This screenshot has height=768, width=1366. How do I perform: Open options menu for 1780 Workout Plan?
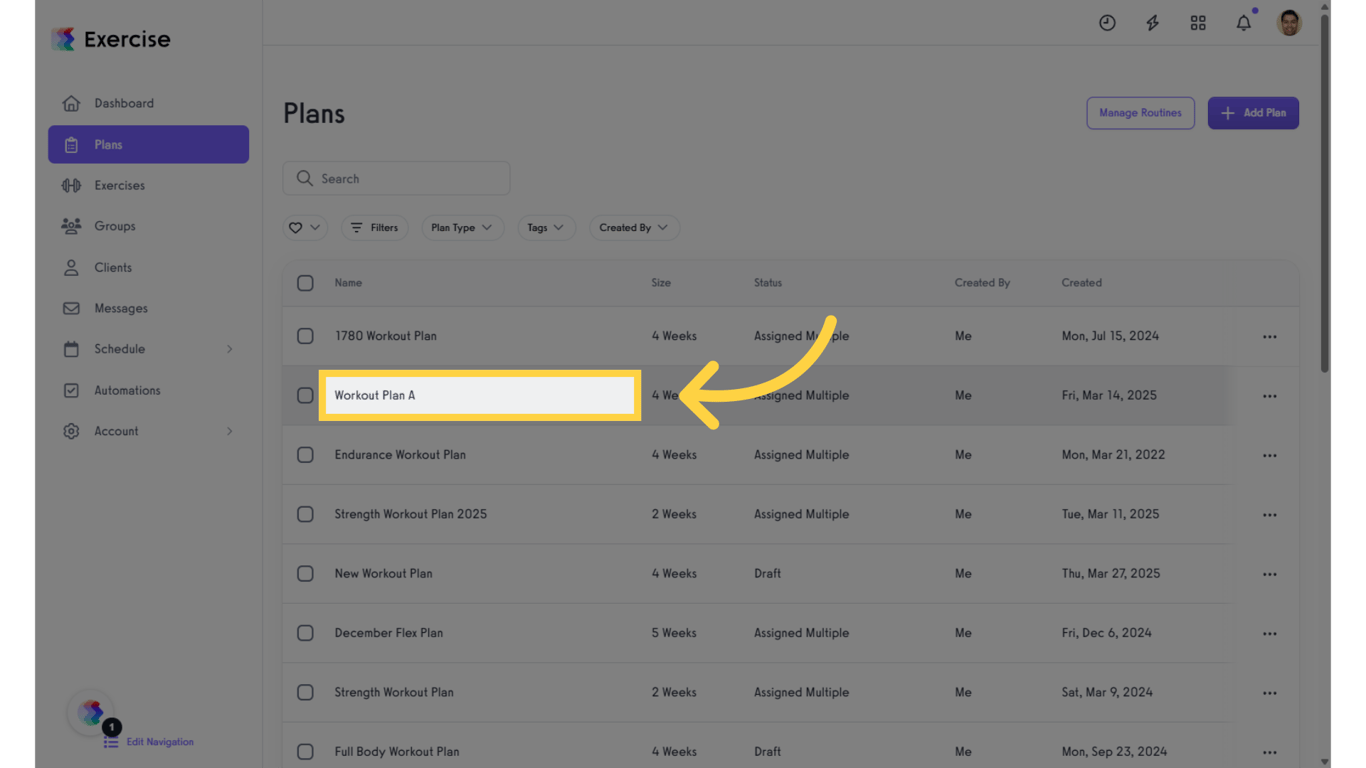pos(1269,337)
